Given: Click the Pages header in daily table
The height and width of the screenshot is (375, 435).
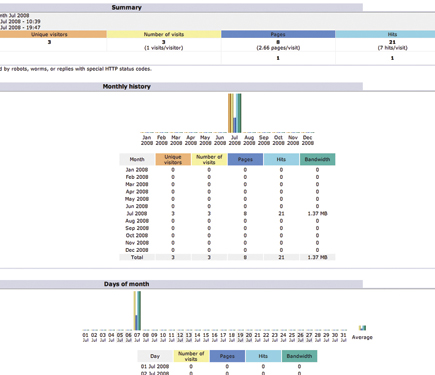Looking at the screenshot, I should coord(227,356).
